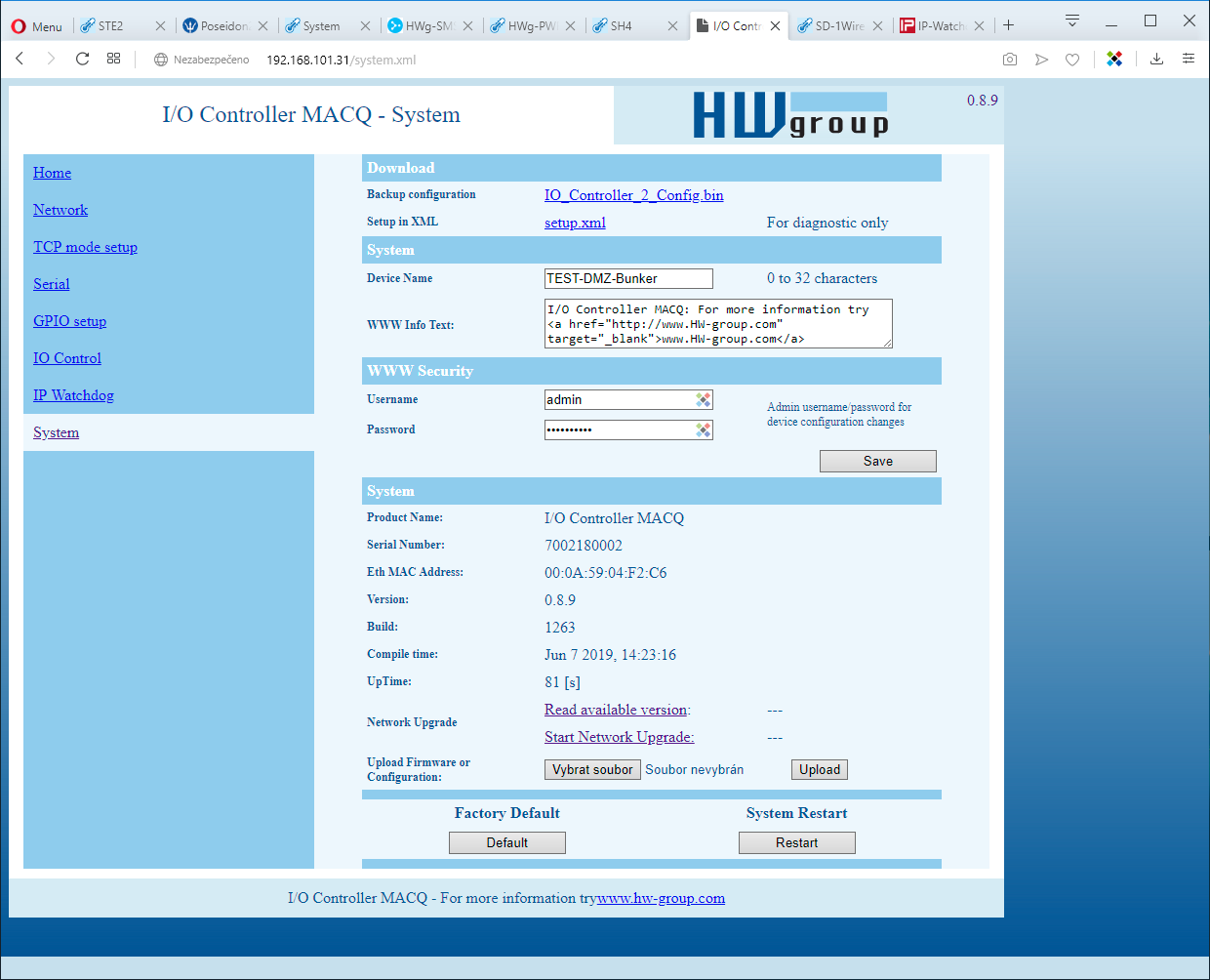Open the tab search icon in the title bar

coord(1072,20)
